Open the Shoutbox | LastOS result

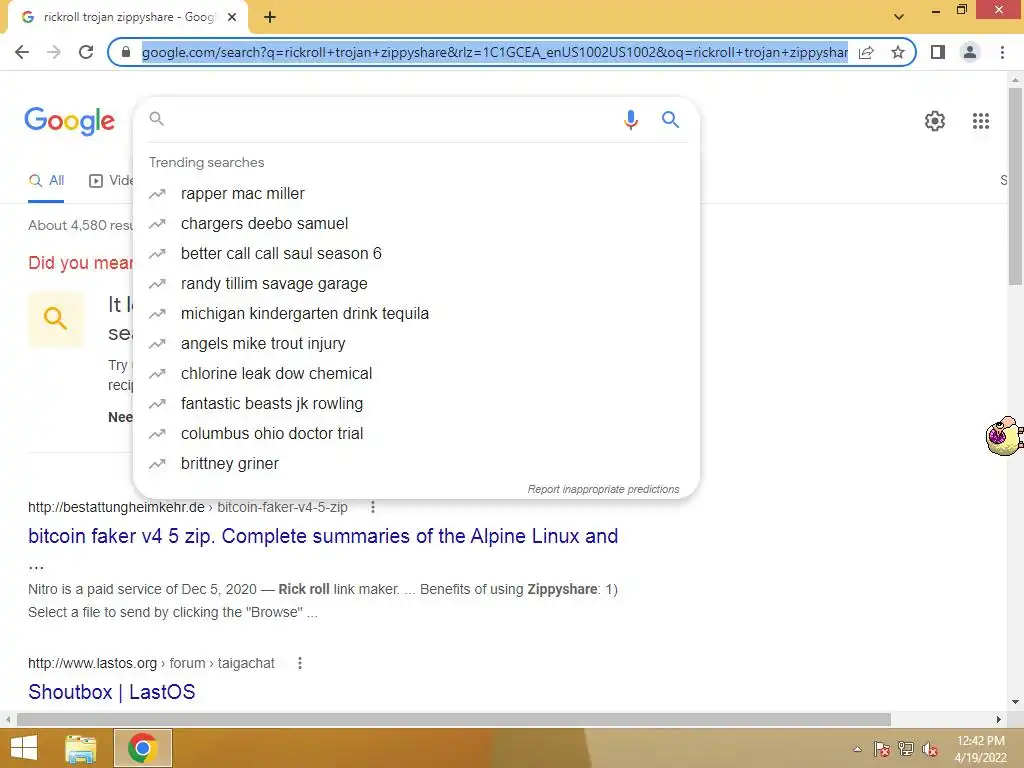[x=112, y=692]
